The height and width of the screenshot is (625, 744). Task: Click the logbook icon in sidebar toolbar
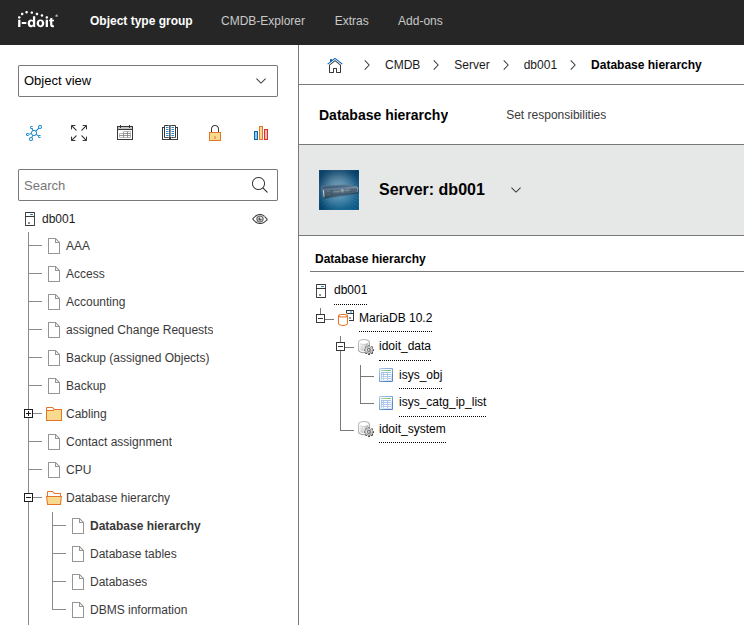coord(170,133)
